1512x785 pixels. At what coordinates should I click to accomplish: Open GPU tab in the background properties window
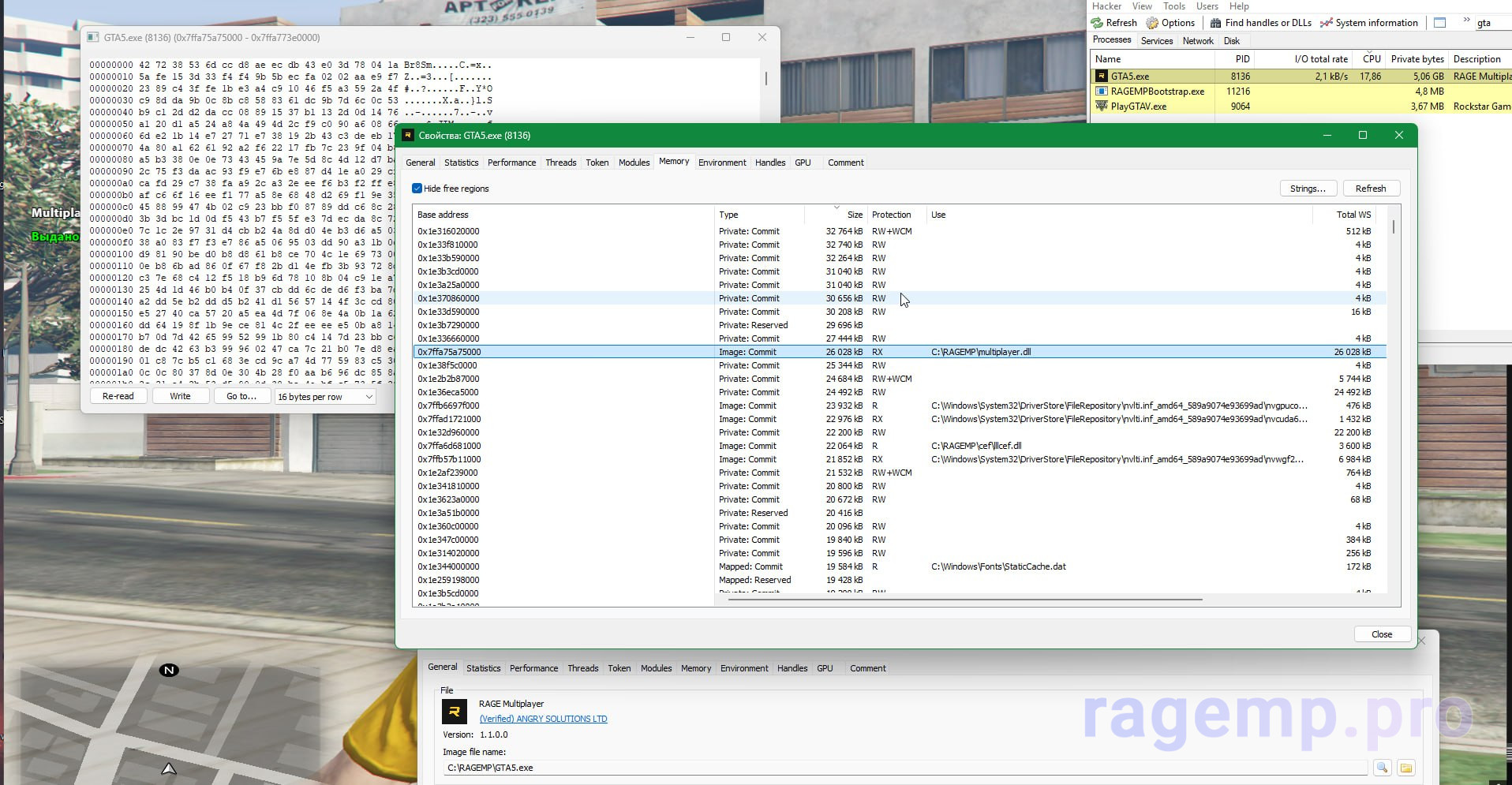tap(825, 668)
